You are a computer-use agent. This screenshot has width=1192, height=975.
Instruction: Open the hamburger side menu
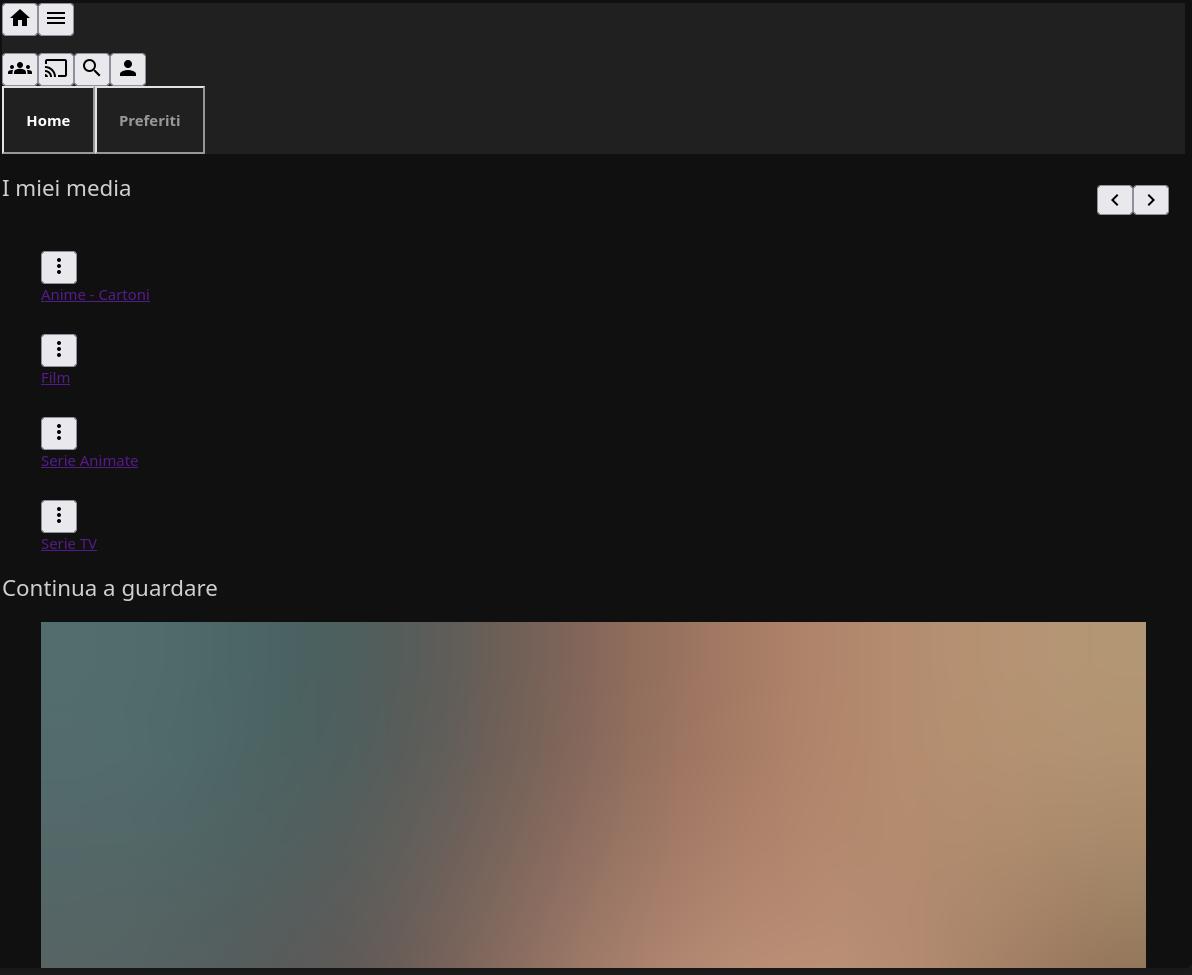pos(56,19)
